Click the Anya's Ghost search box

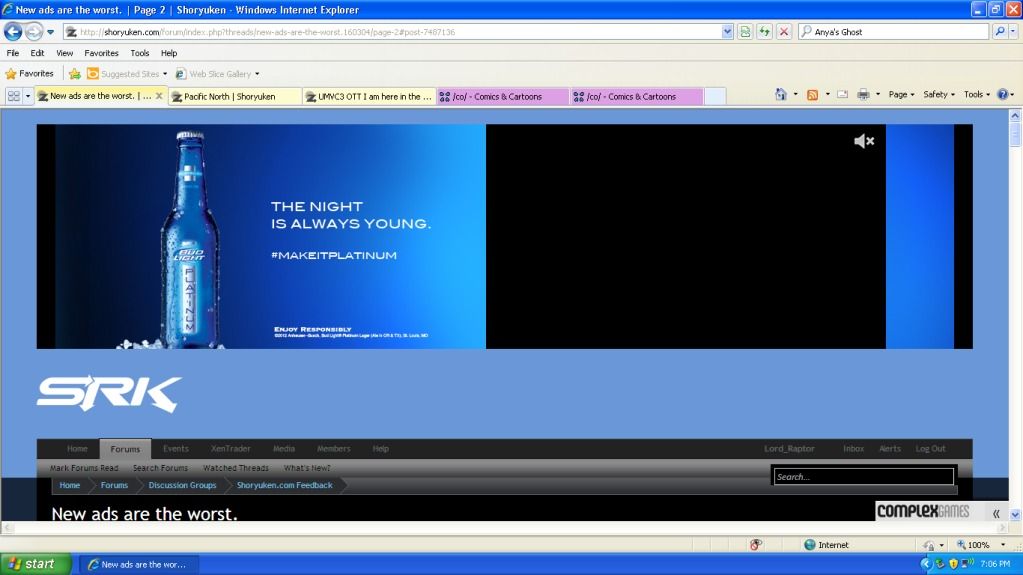click(893, 32)
